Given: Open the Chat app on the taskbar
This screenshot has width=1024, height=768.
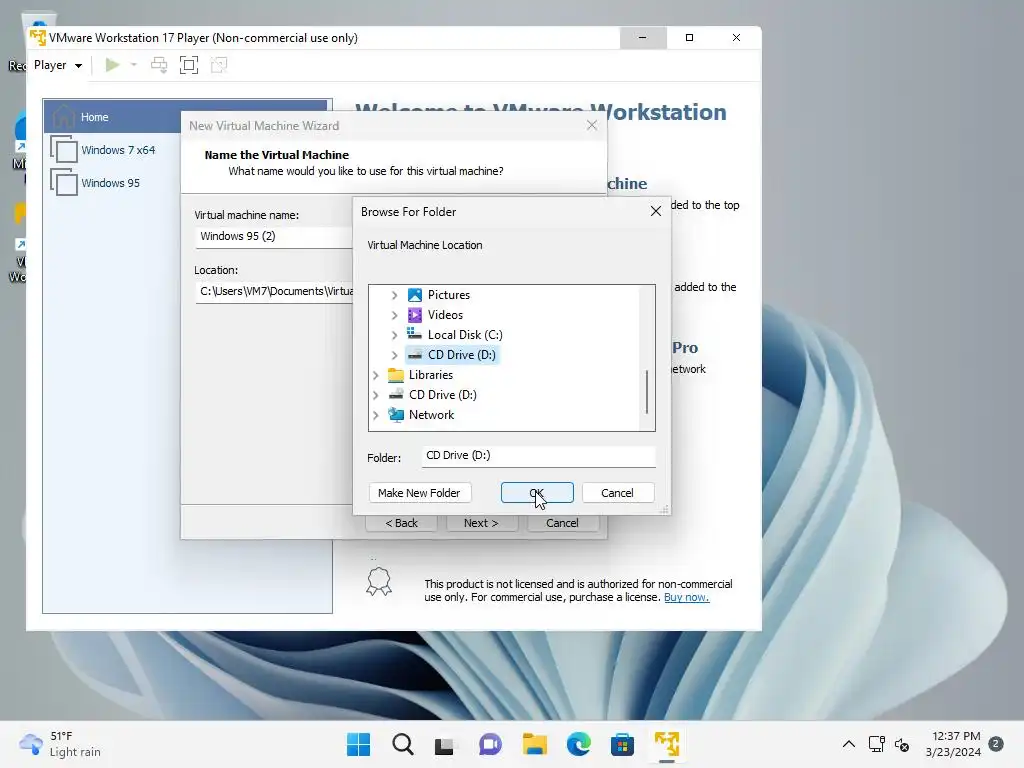Looking at the screenshot, I should pyautogui.click(x=490, y=744).
